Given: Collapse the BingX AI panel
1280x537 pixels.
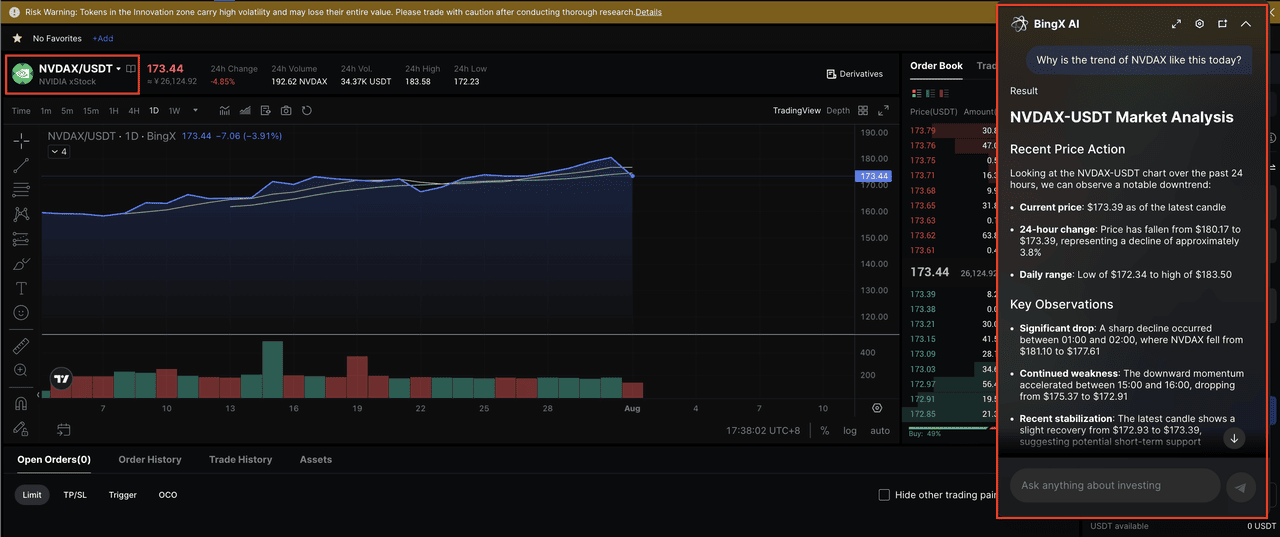Looking at the screenshot, I should 1246,23.
